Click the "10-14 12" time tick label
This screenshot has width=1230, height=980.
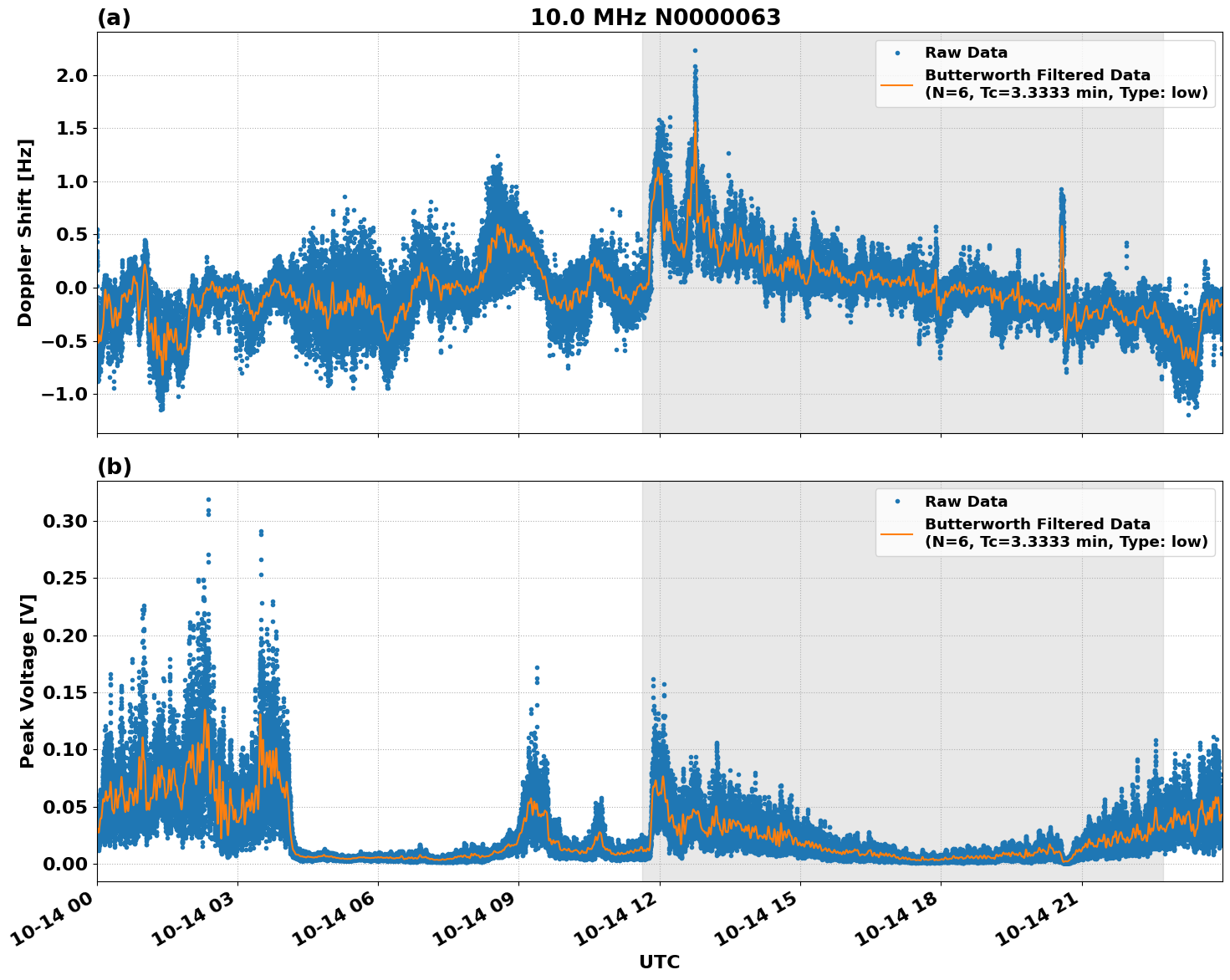(625, 922)
